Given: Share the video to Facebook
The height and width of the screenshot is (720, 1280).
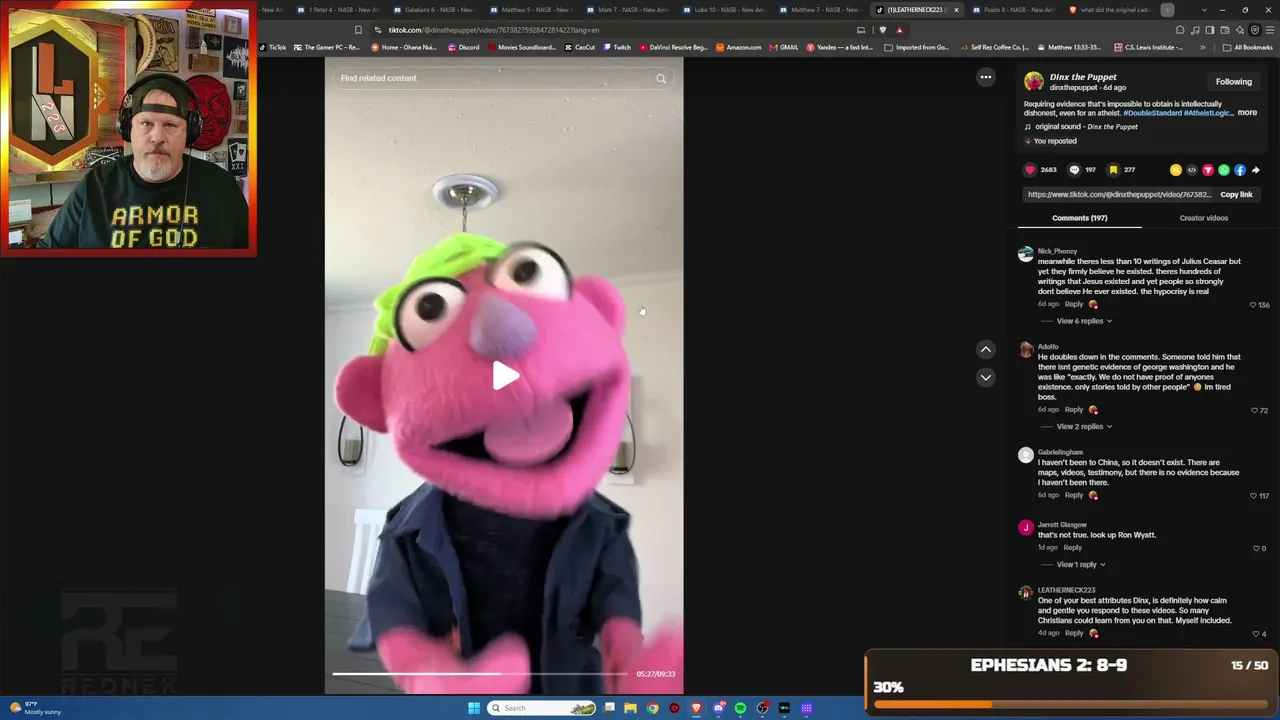Looking at the screenshot, I should 1240,170.
